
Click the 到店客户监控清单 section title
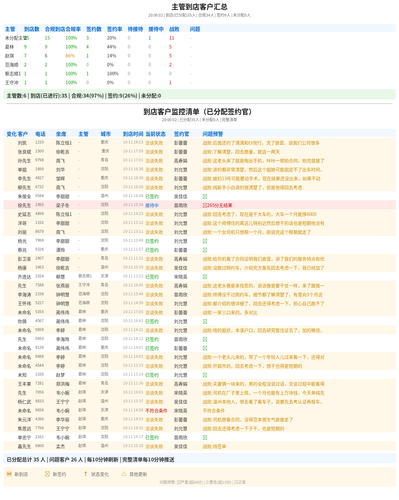click(198, 111)
